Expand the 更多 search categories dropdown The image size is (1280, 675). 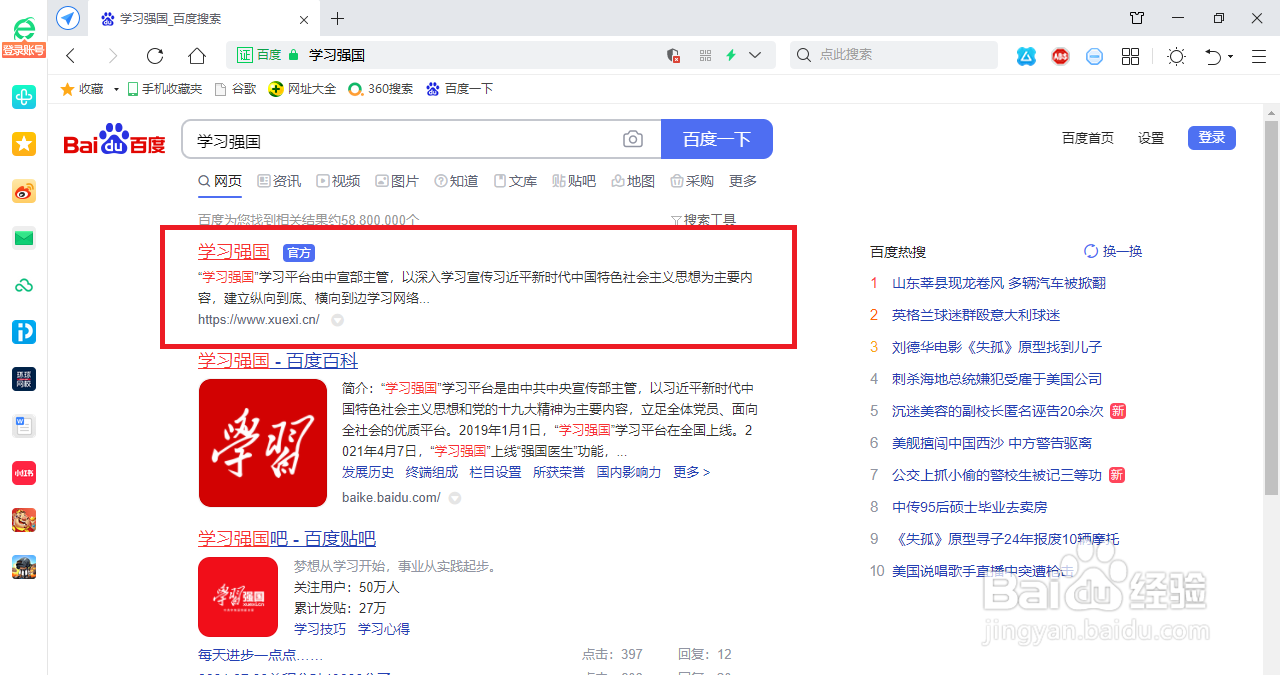[x=745, y=181]
